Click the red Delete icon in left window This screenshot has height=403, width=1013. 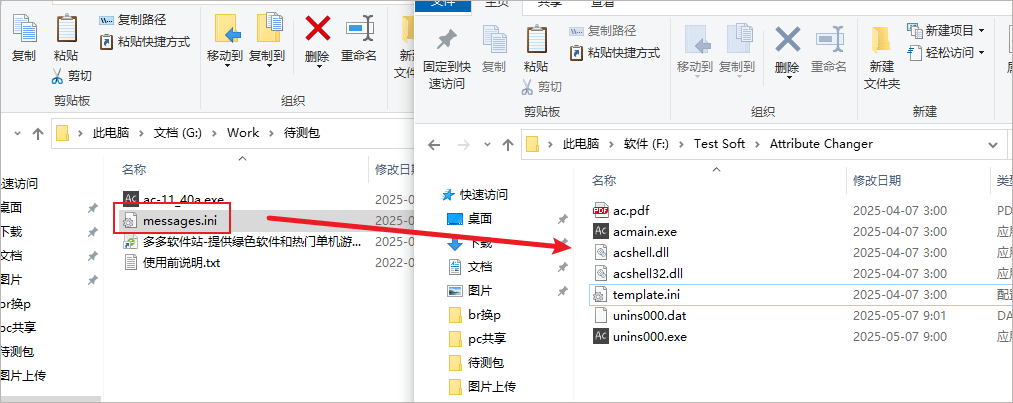(x=317, y=29)
